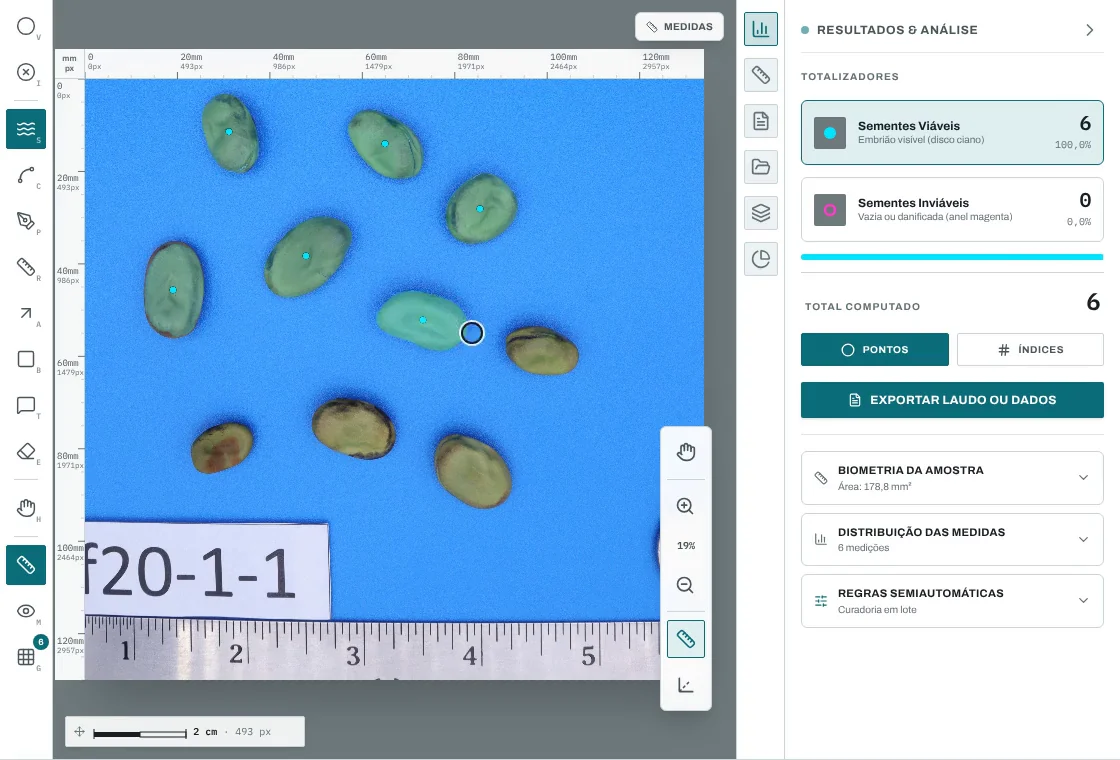Click the hand pan icon in zoom controls

click(x=686, y=452)
